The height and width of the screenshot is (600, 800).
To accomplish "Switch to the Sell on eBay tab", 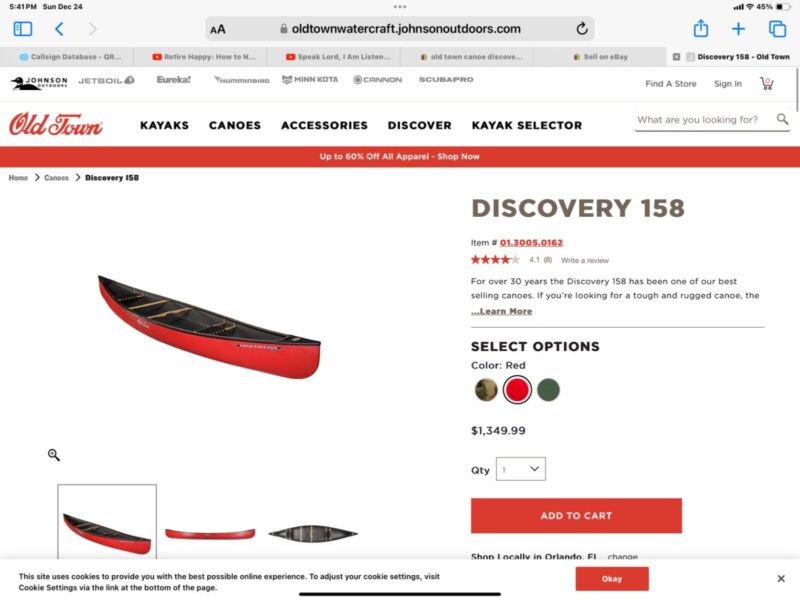I will tap(600, 57).
